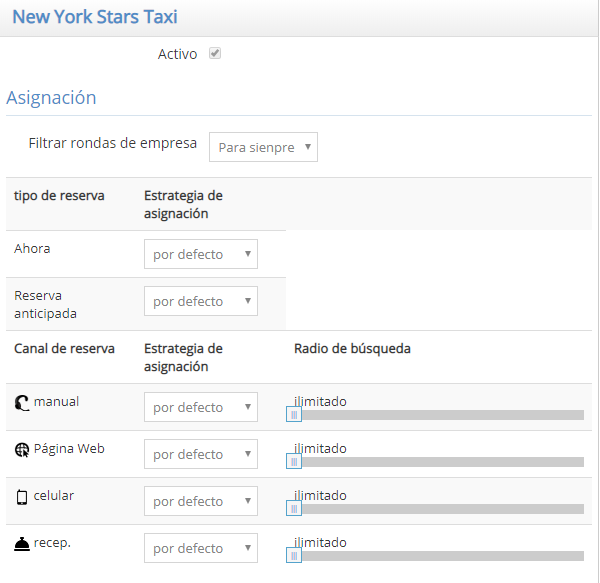Click the Canal de reserva column header
Screen dimensions: 600x583
tap(64, 349)
